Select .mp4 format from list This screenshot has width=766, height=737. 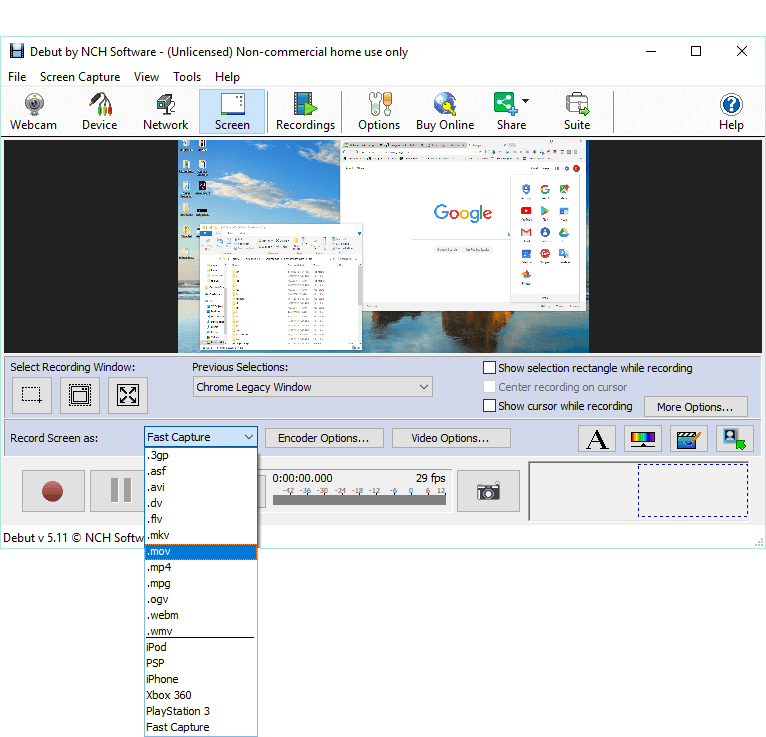[201, 568]
